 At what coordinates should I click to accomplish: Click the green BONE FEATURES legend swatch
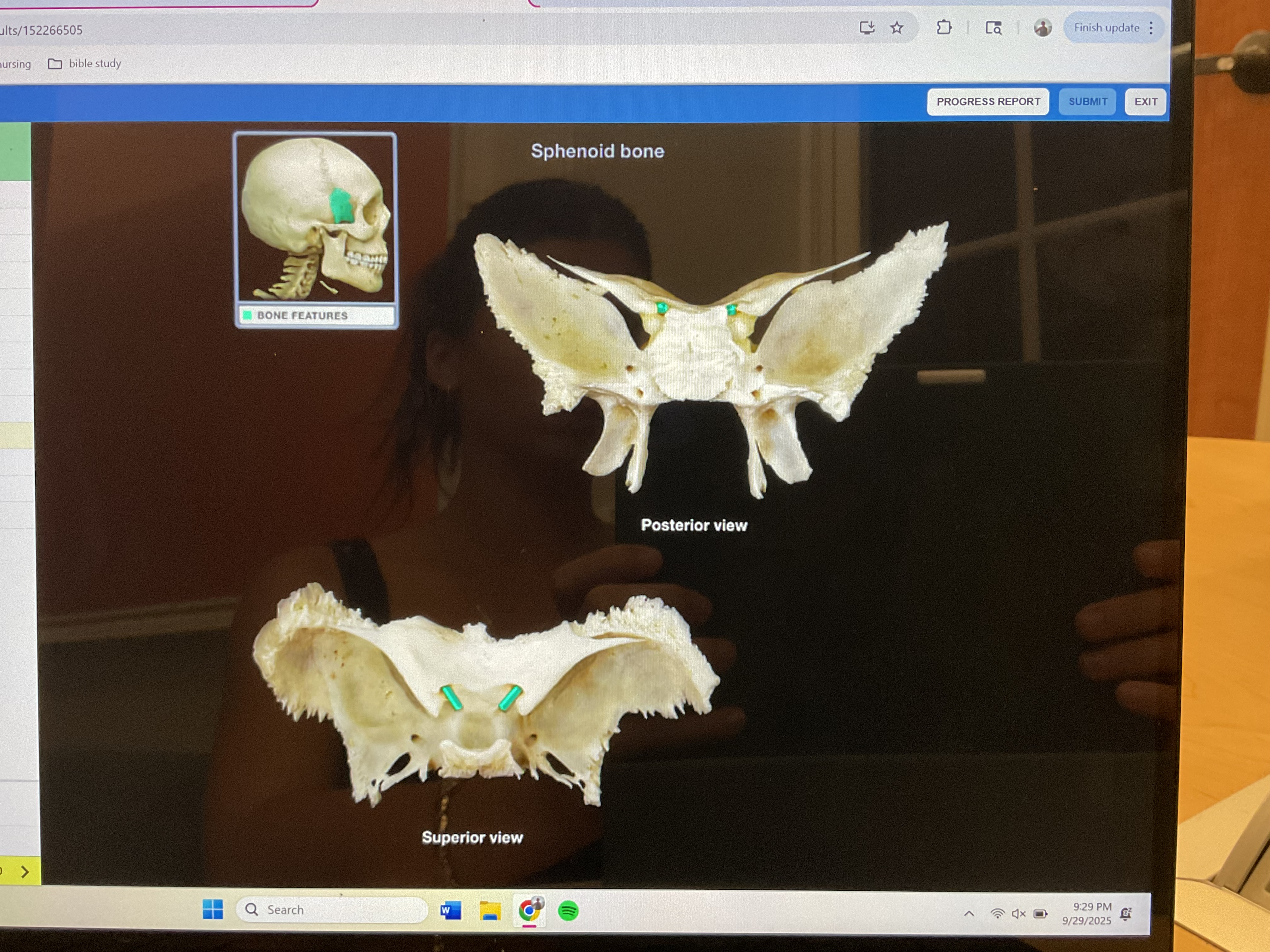point(248,315)
